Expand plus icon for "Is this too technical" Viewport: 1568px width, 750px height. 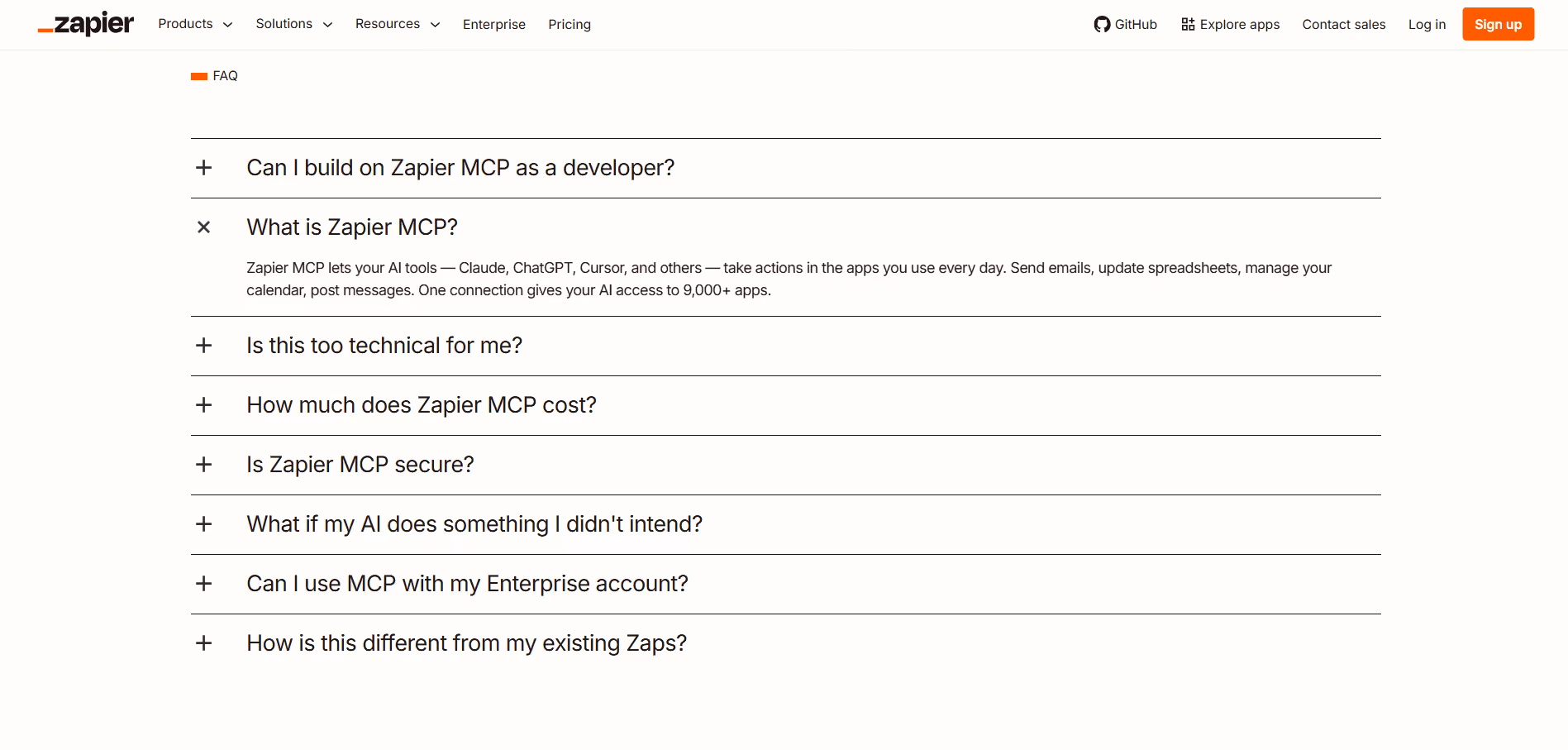[x=204, y=346]
